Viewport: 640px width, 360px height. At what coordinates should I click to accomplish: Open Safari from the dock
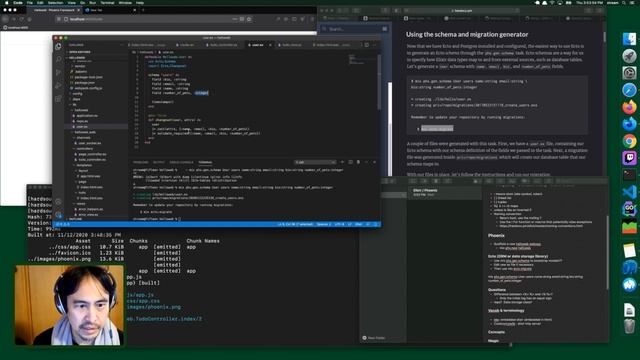click(x=629, y=90)
